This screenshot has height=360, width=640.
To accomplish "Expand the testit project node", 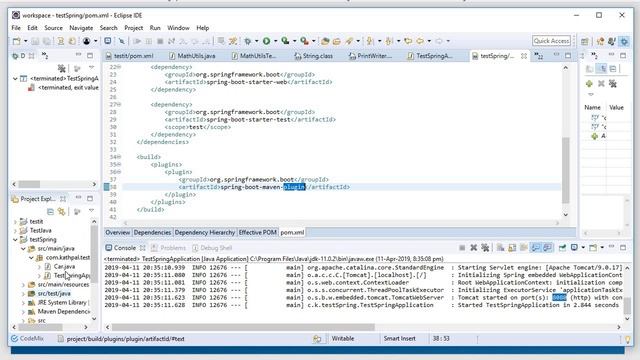I will tap(16, 222).
